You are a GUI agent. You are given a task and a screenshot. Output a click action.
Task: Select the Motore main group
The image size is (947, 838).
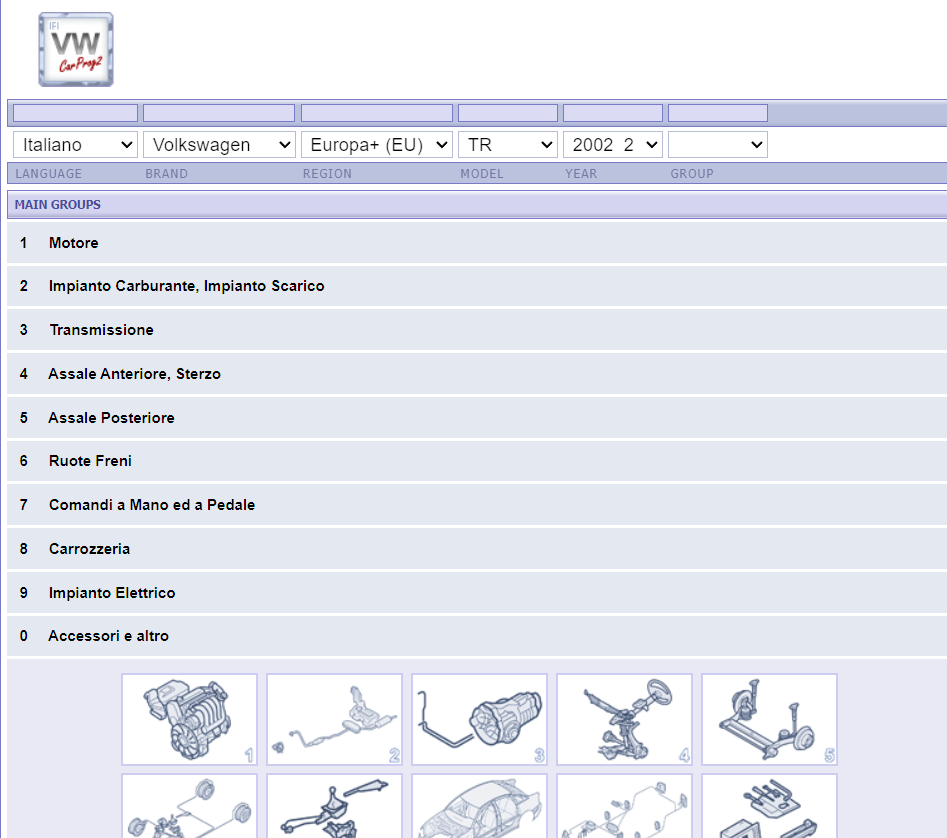tap(477, 243)
